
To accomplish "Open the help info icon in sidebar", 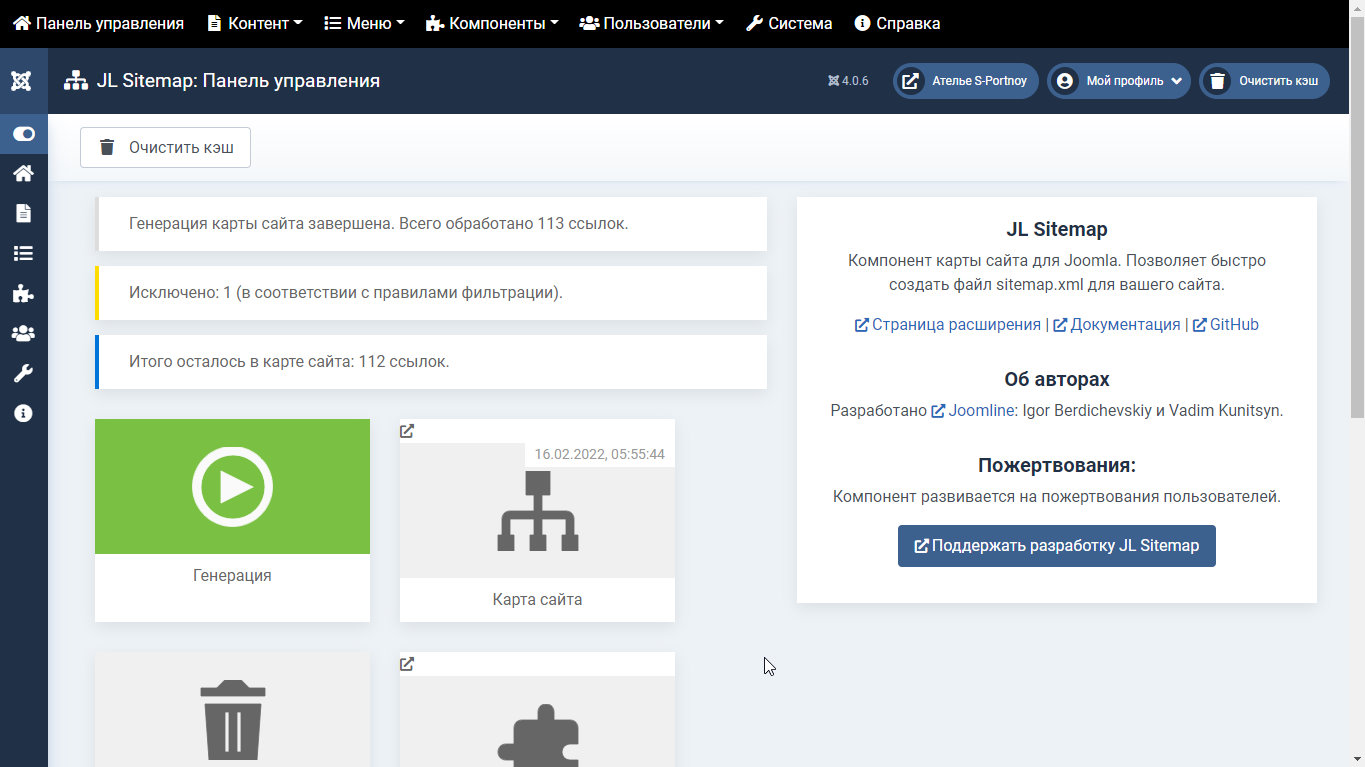I will 23,413.
